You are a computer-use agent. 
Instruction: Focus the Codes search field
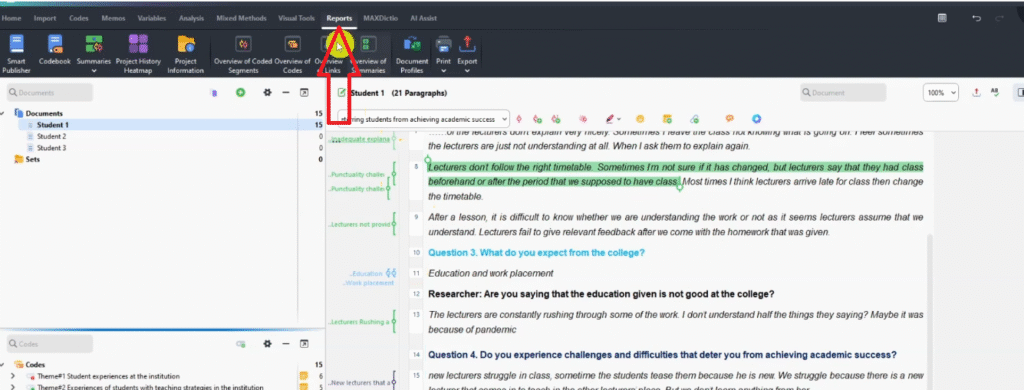tap(50, 344)
